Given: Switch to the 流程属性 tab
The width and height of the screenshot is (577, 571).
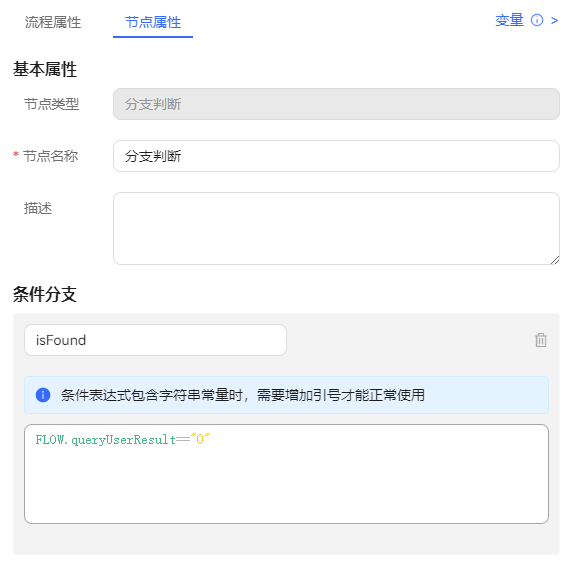Looking at the screenshot, I should pyautogui.click(x=53, y=22).
